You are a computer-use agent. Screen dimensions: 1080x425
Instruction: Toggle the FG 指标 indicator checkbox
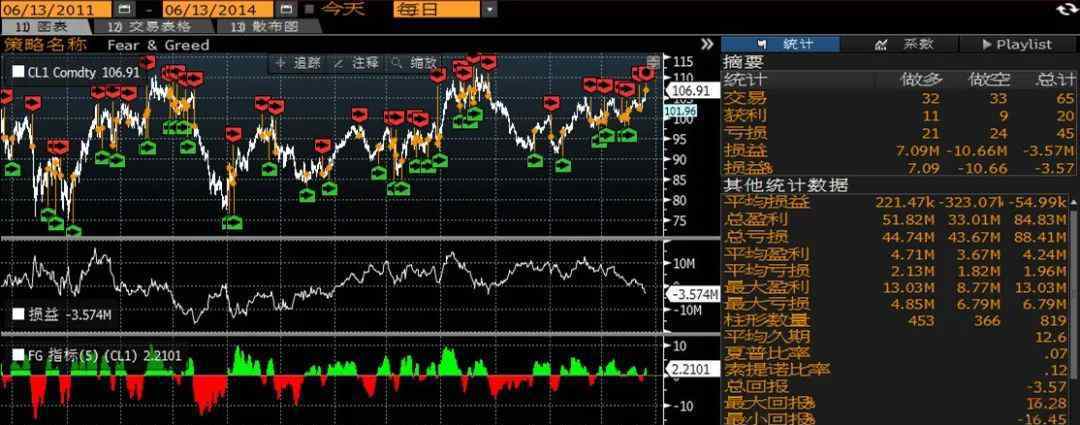point(17,354)
